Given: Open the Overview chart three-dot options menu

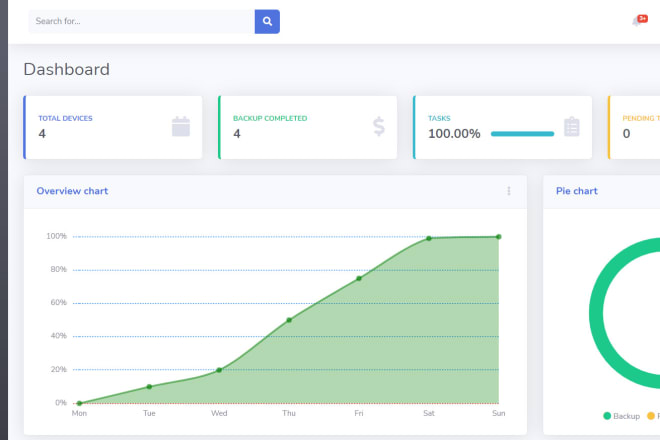Looking at the screenshot, I should [x=509, y=191].
